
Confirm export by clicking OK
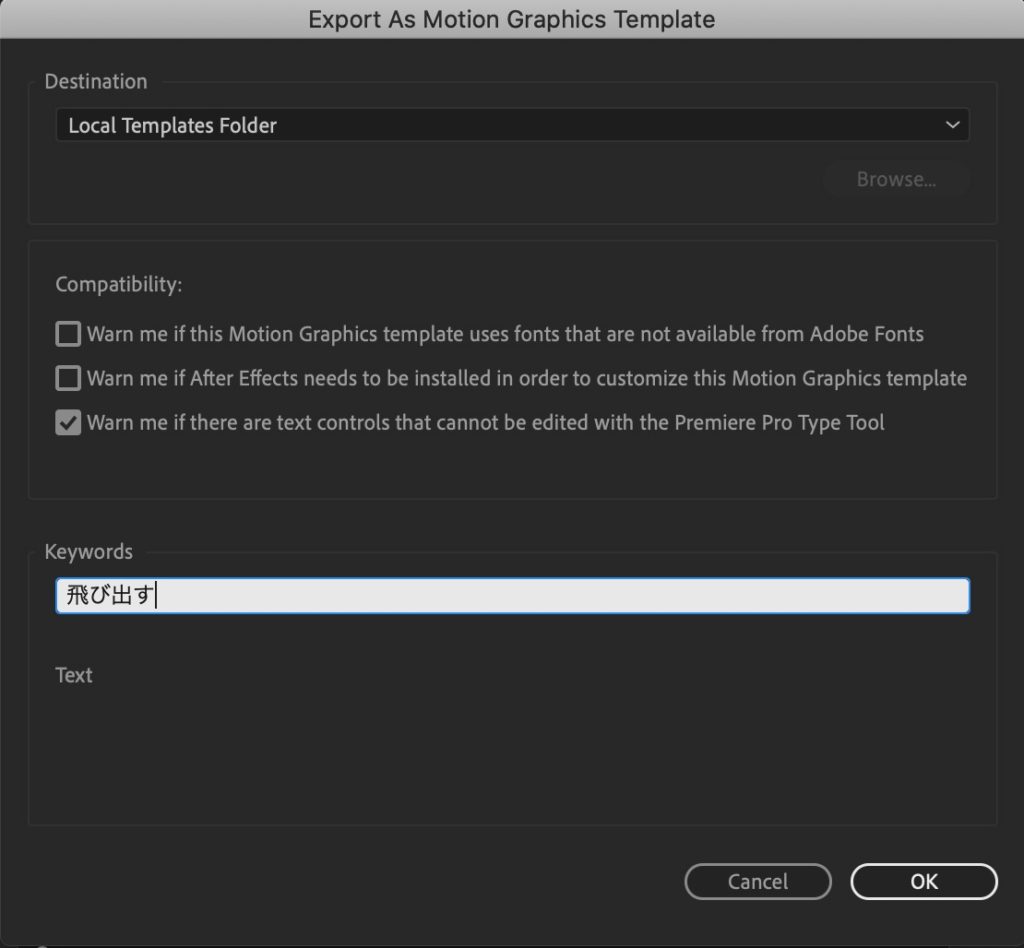pos(922,881)
